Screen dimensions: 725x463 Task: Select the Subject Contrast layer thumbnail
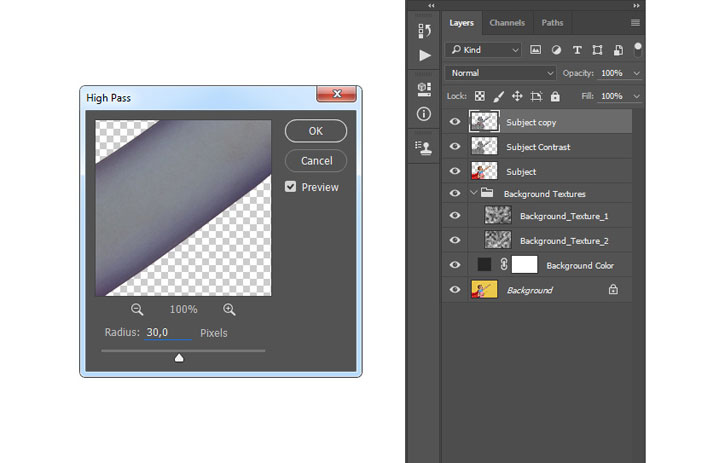click(484, 146)
